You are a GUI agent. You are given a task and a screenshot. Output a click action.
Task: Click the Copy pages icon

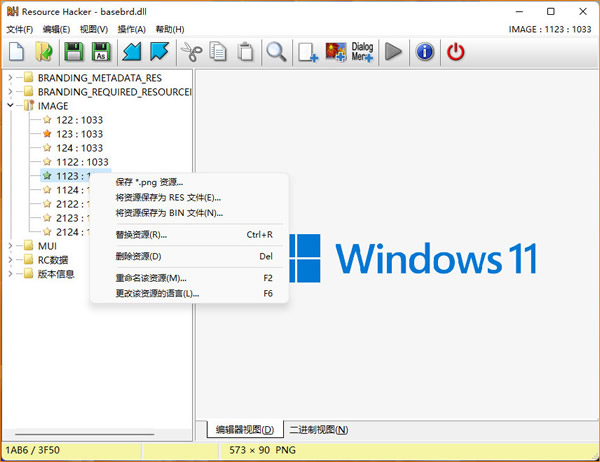(x=218, y=52)
